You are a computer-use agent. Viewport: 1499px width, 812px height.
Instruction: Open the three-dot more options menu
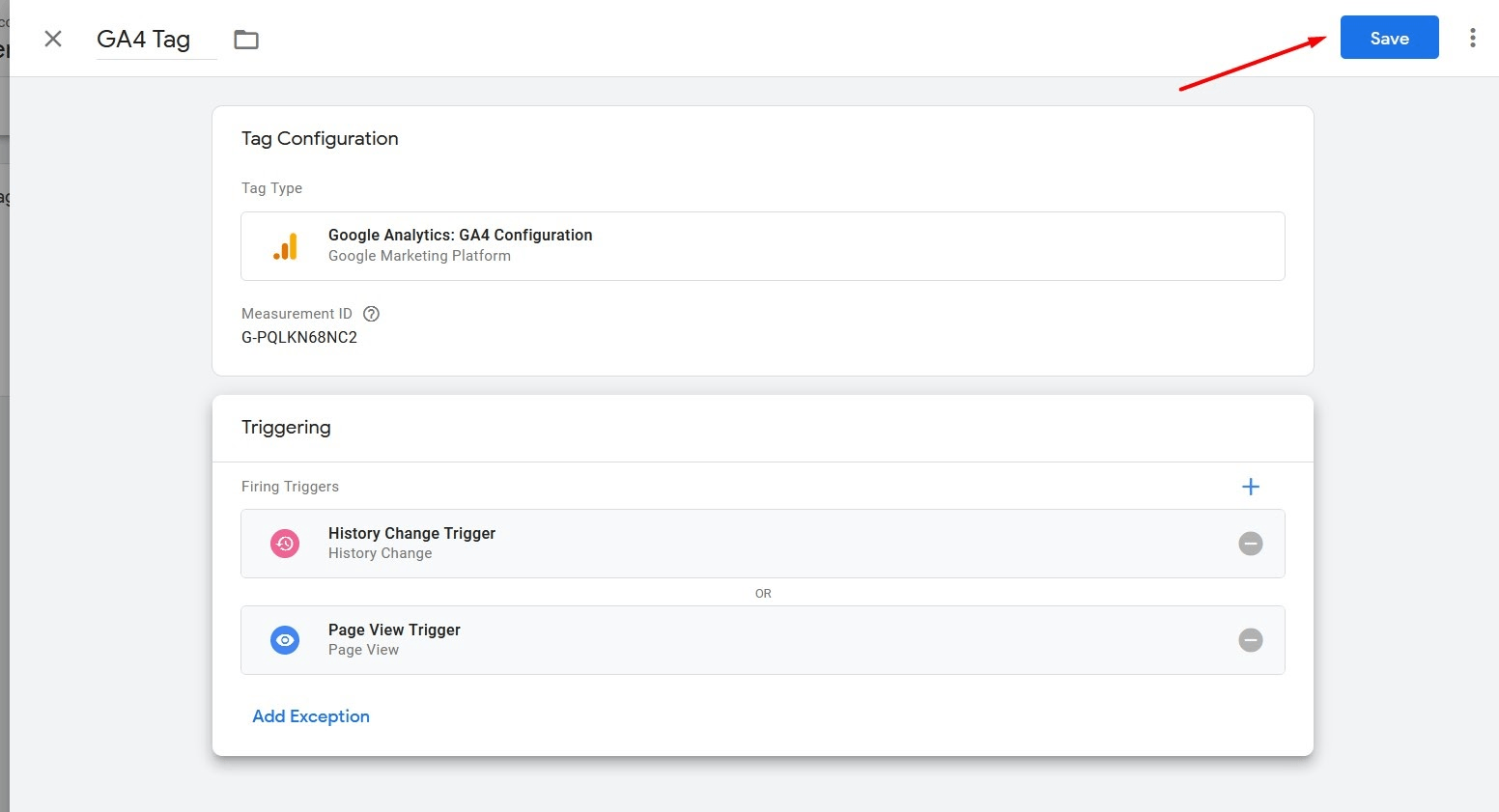pyautogui.click(x=1472, y=38)
